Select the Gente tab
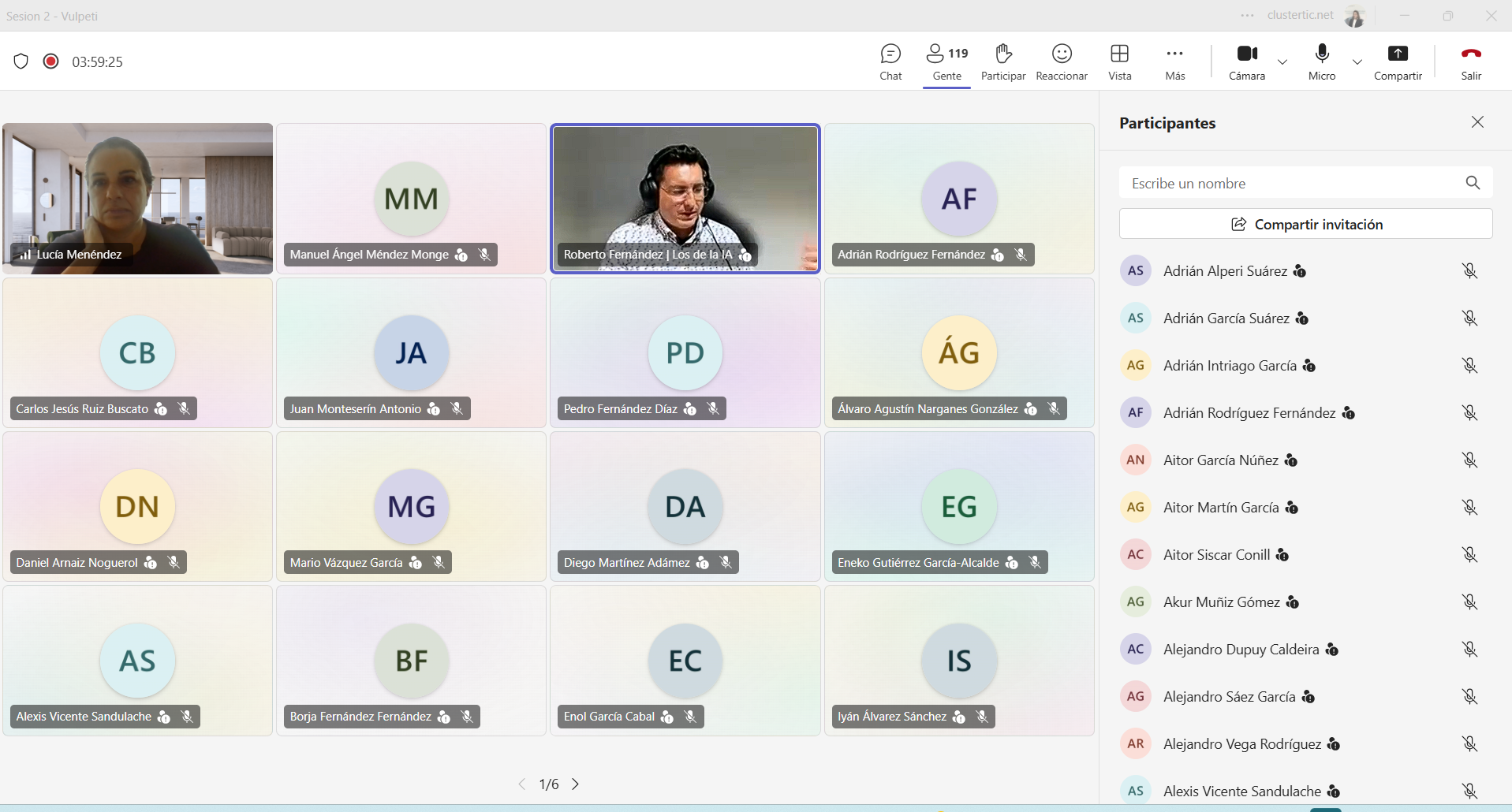 point(946,61)
